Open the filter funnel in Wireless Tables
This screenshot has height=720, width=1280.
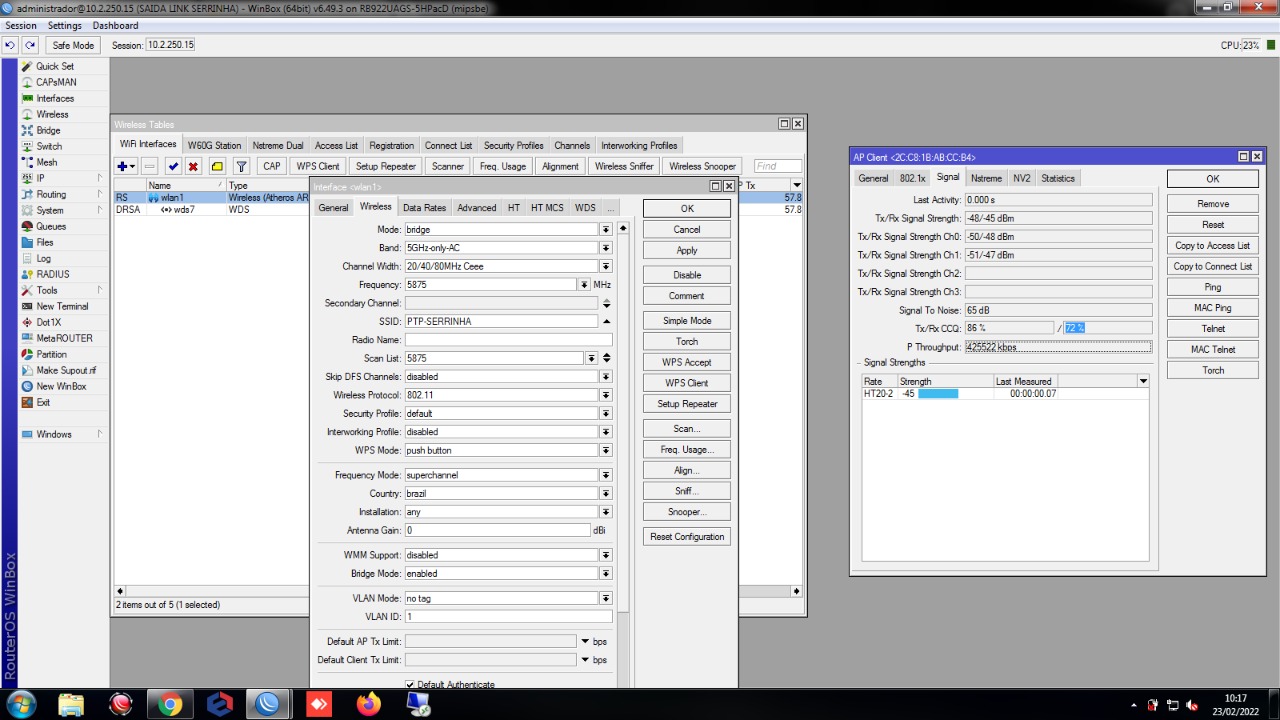coord(241,166)
